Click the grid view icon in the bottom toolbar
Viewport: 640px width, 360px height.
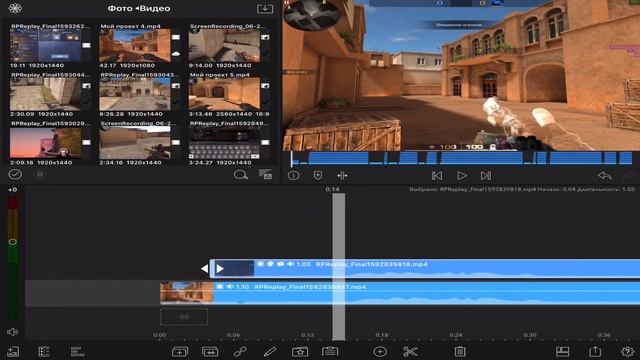point(77,351)
